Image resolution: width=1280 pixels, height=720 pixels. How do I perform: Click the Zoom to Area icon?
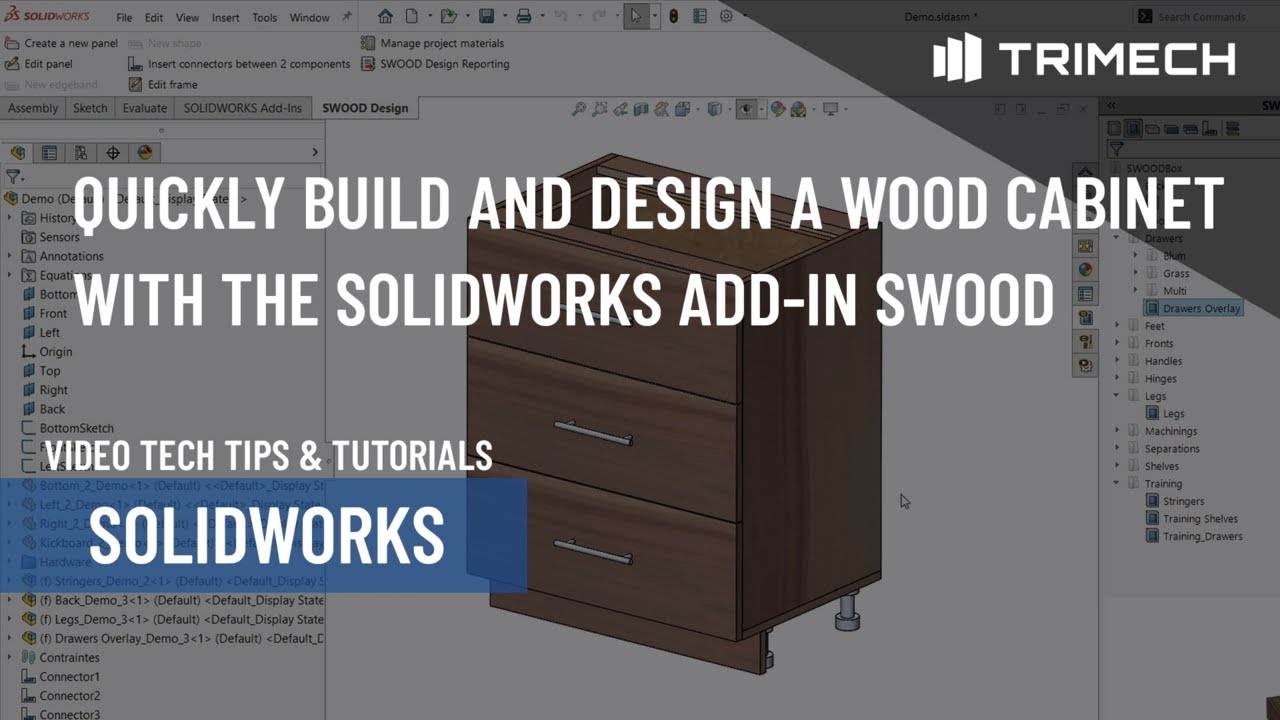point(600,109)
